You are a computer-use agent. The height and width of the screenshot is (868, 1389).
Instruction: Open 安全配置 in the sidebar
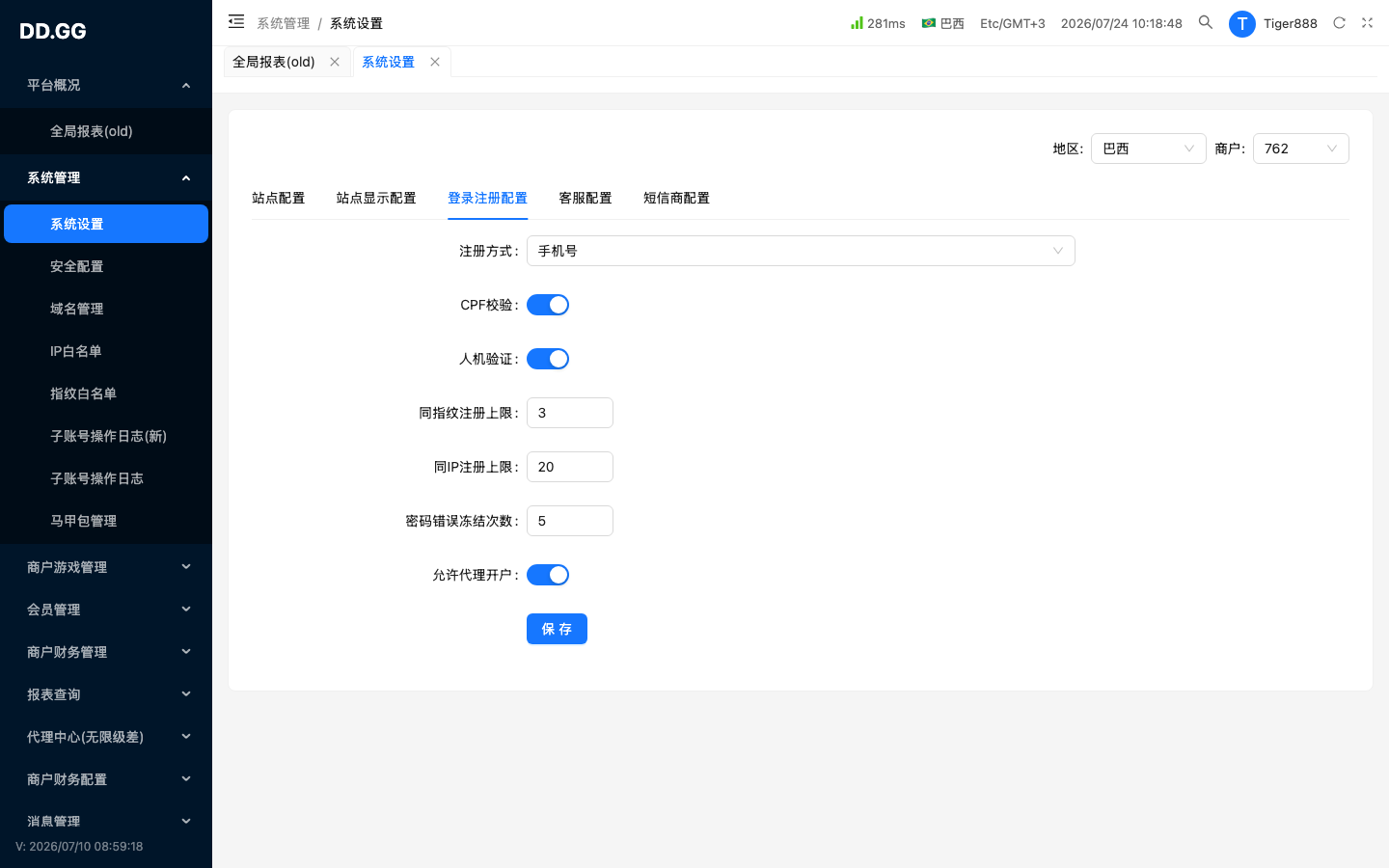[106, 266]
